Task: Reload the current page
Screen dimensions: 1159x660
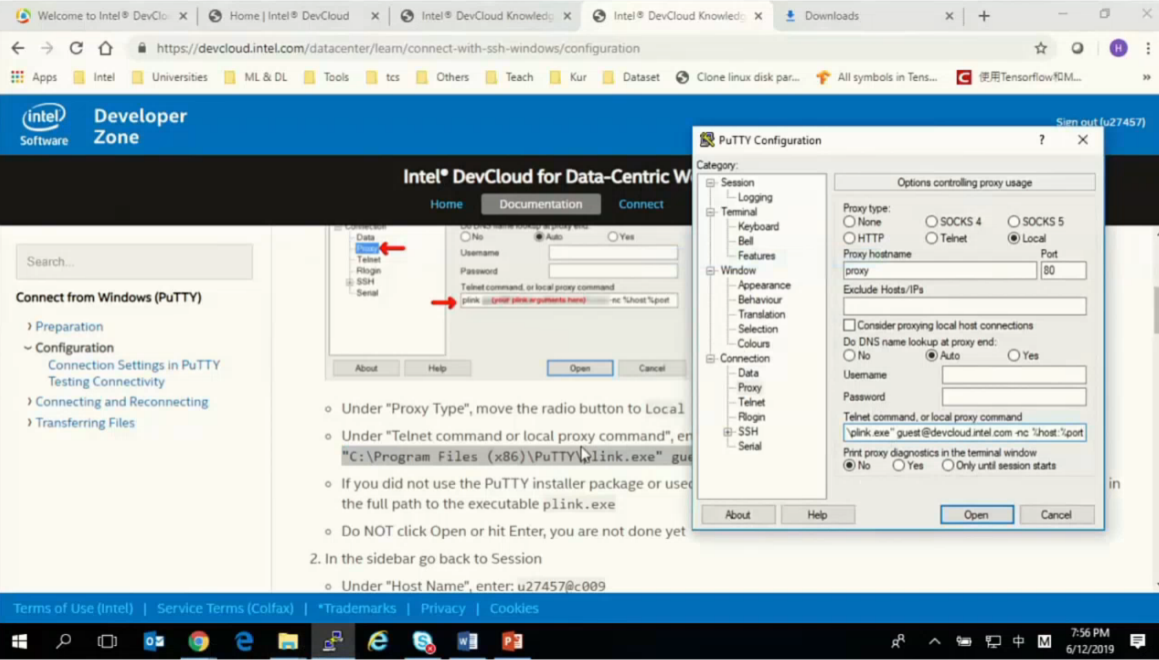Action: click(76, 48)
